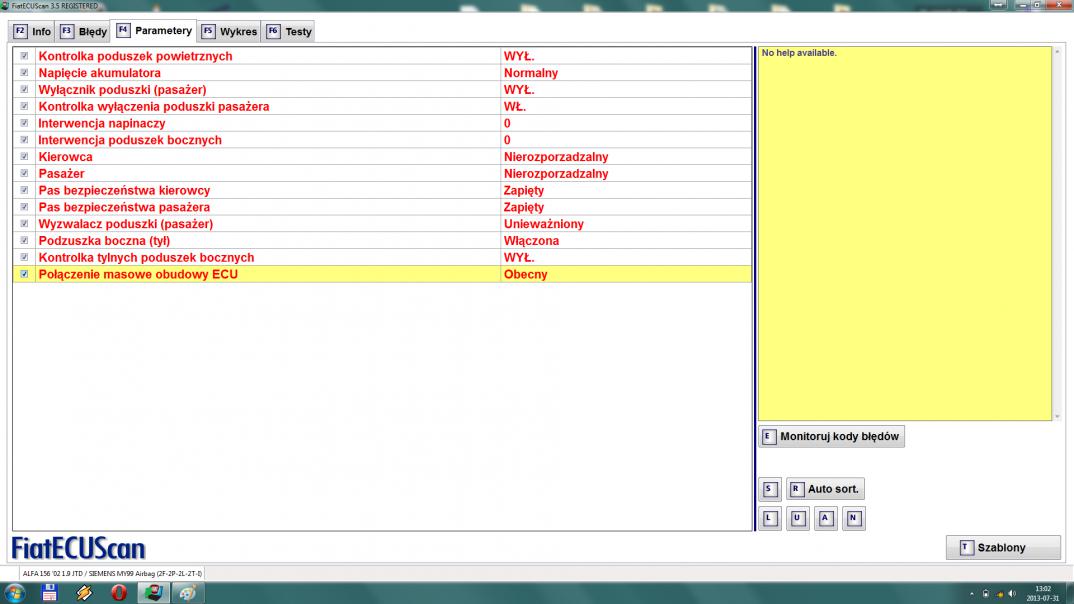Viewport: 1074px width, 604px height.
Task: Toggle the Pasażer parameter checkbox
Action: 24,173
